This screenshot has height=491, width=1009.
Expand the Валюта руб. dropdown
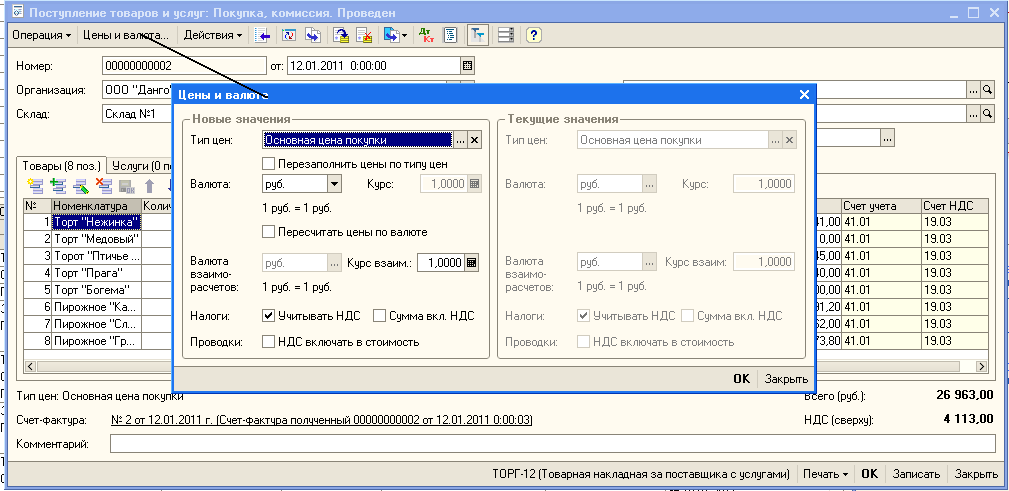(x=334, y=184)
